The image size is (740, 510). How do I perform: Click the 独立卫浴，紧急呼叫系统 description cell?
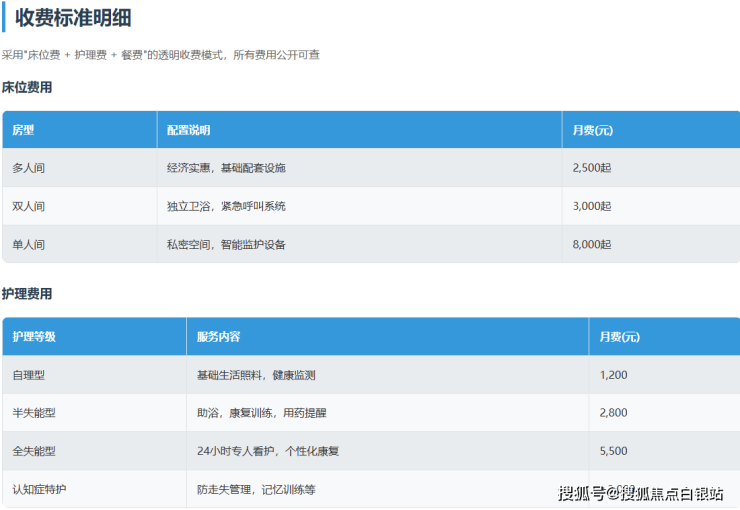[x=226, y=206]
